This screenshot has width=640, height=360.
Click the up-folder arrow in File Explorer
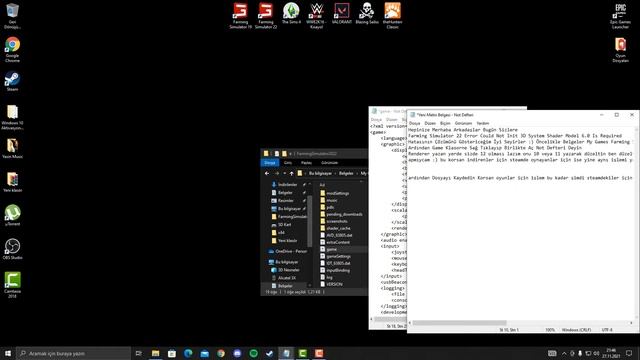pyautogui.click(x=291, y=173)
